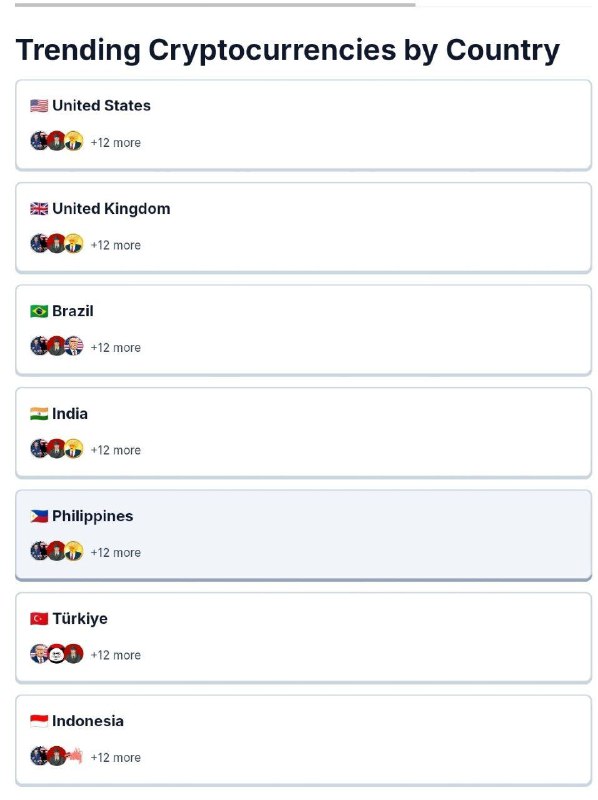
Task: Open the Brazil country name link
Action: click(72, 311)
